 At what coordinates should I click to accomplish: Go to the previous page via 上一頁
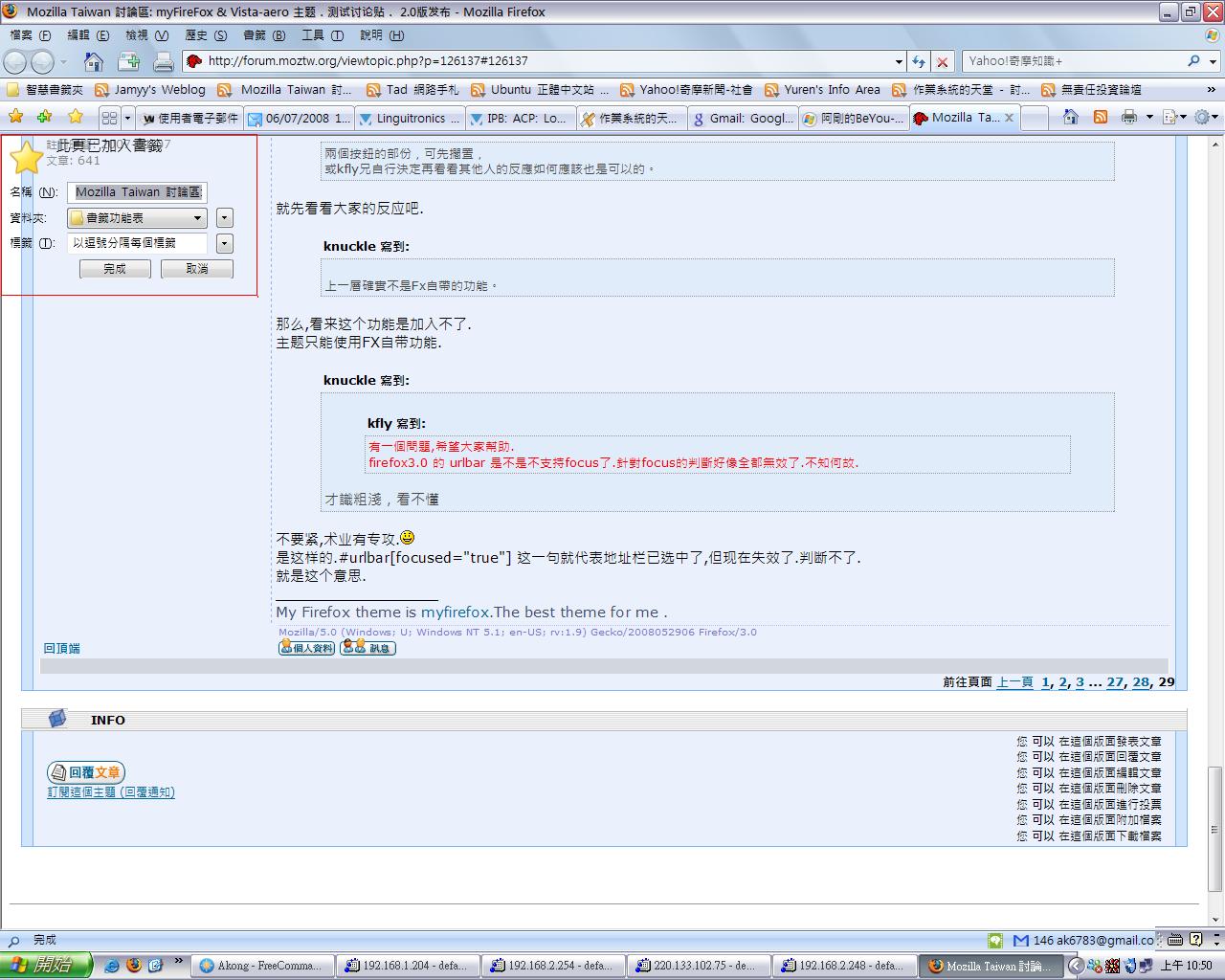(1014, 682)
